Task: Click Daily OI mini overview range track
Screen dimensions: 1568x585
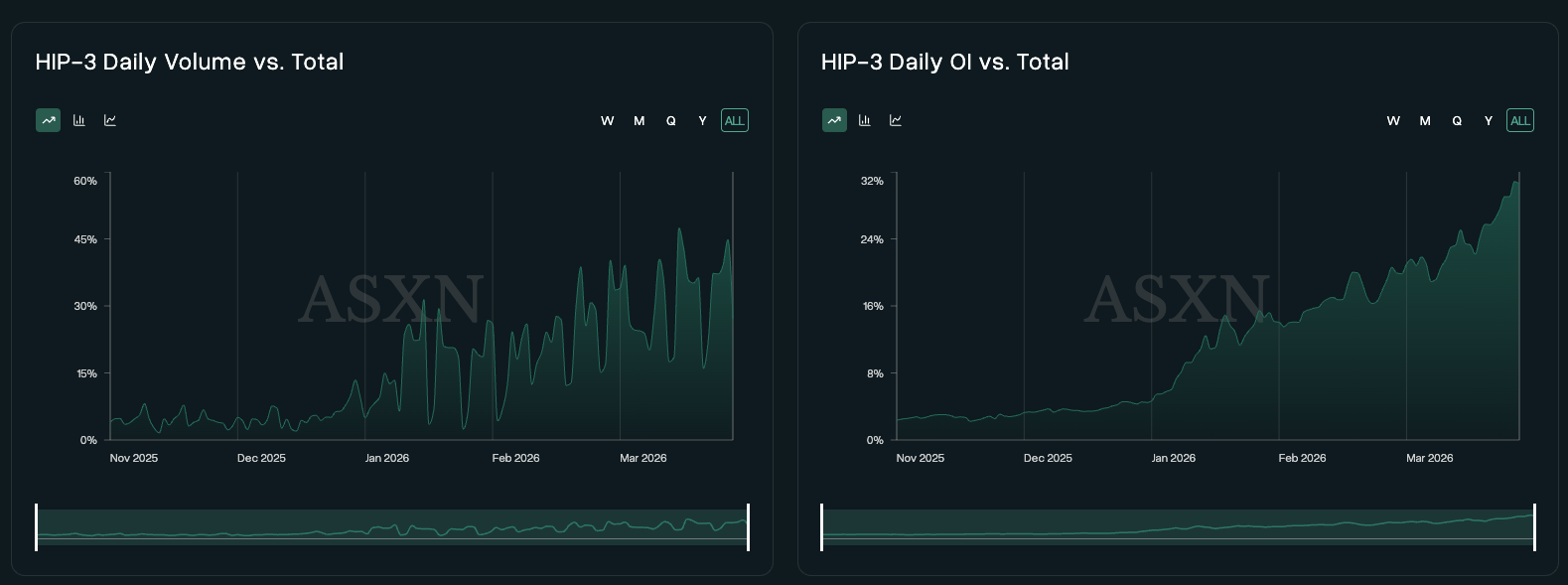Action: tap(1178, 527)
